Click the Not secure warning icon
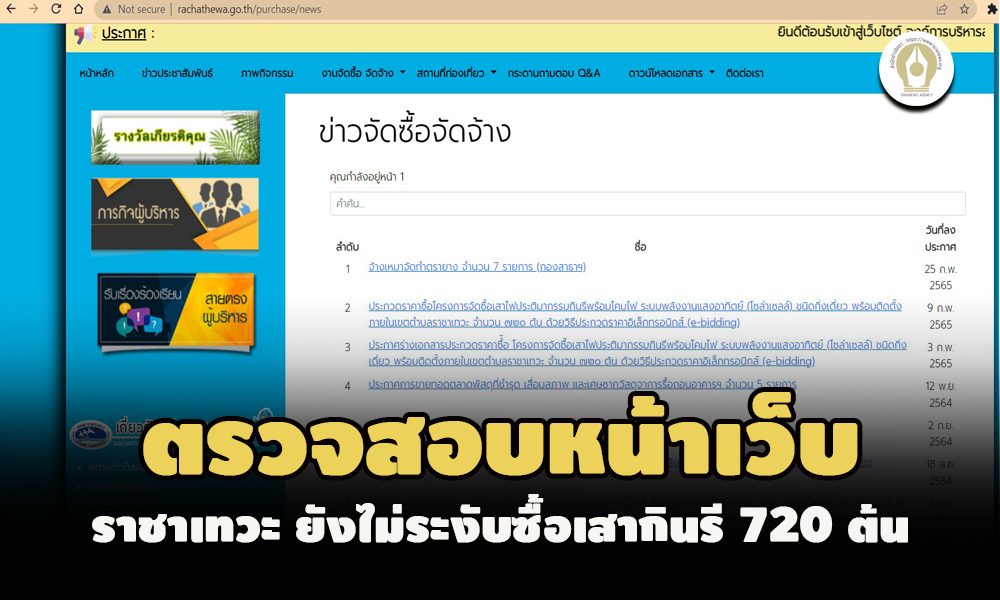1000x600 pixels. click(x=105, y=9)
